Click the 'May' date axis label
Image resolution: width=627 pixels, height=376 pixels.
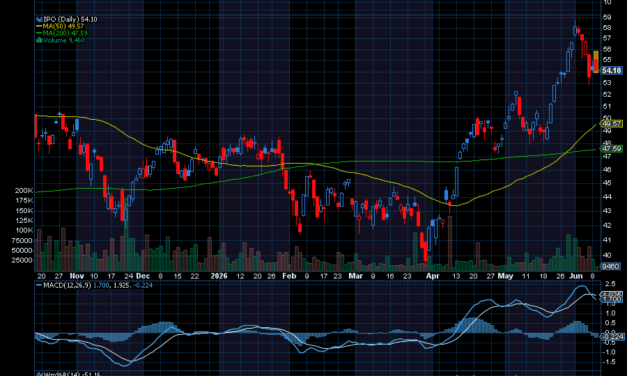pyautogui.click(x=505, y=276)
